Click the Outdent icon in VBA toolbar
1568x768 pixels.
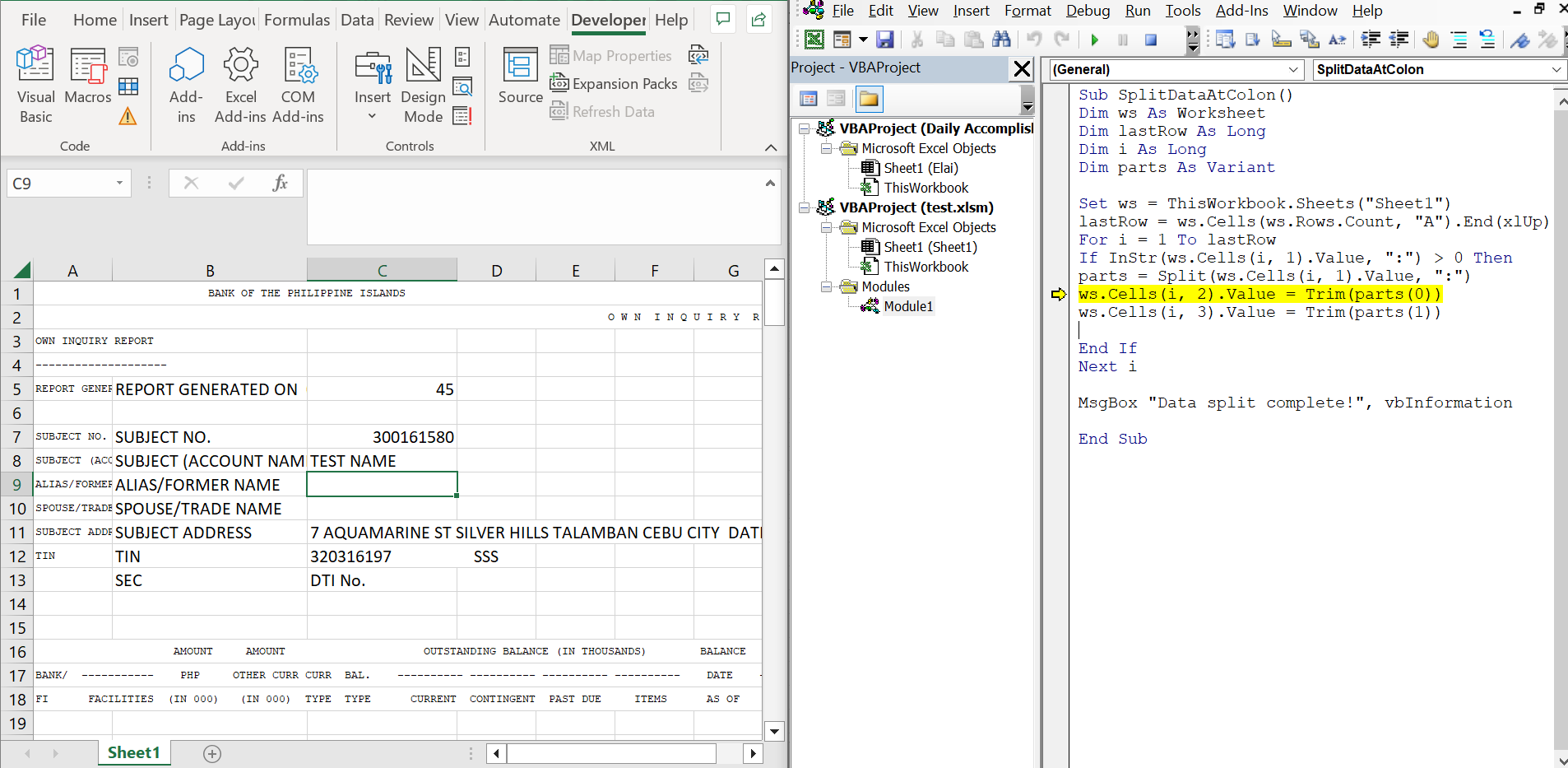(x=1399, y=39)
